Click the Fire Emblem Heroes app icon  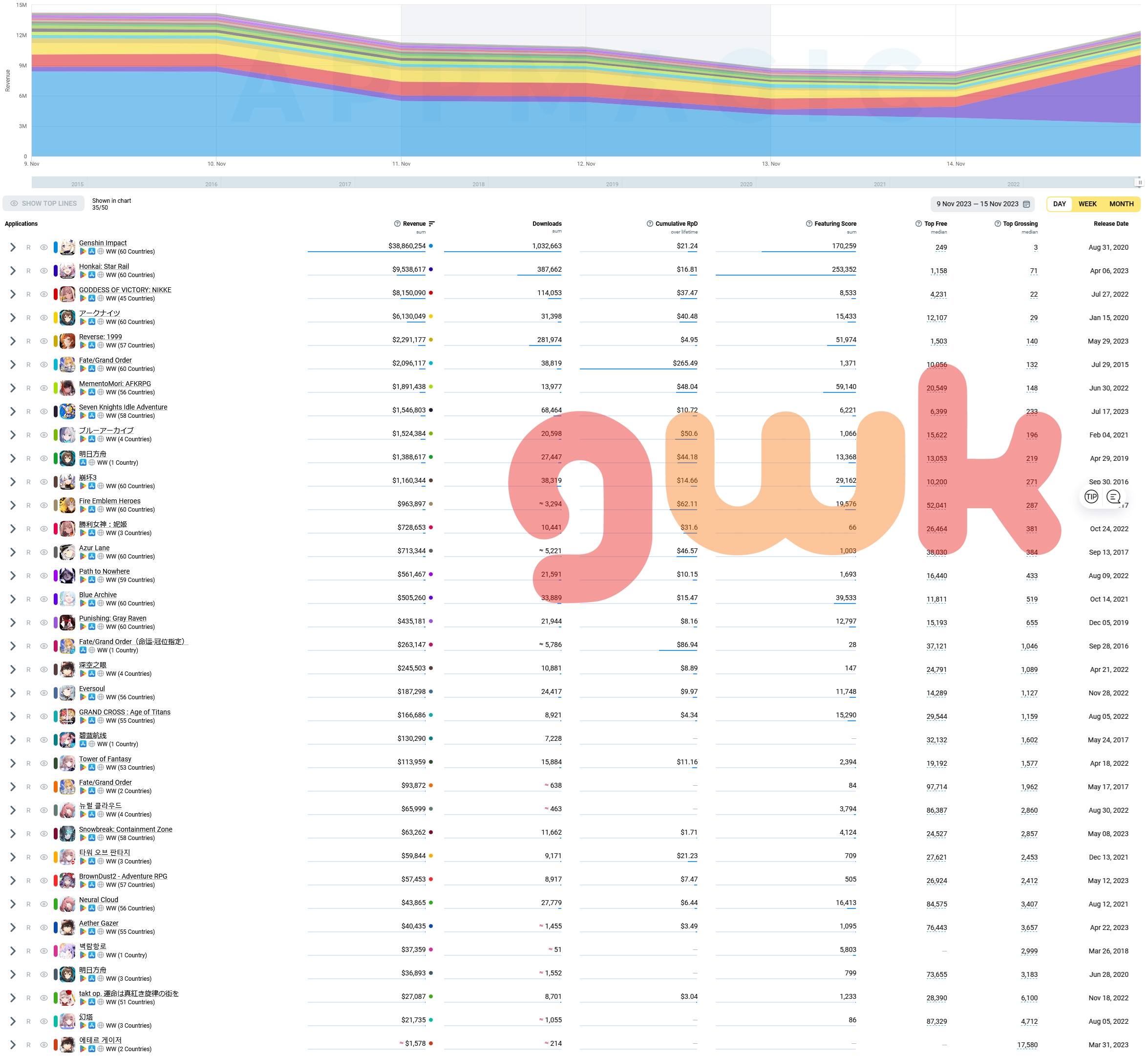(x=67, y=505)
